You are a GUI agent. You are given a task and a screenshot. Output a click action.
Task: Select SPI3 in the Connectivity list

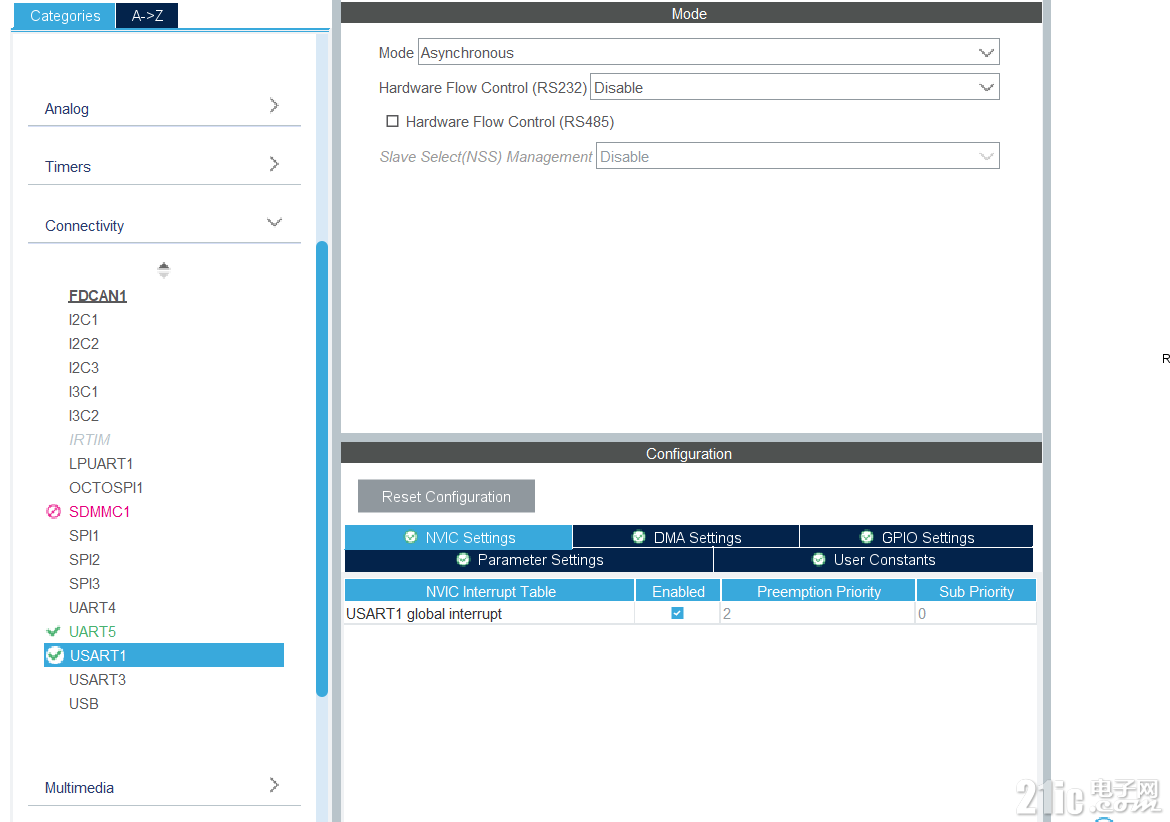pos(84,583)
